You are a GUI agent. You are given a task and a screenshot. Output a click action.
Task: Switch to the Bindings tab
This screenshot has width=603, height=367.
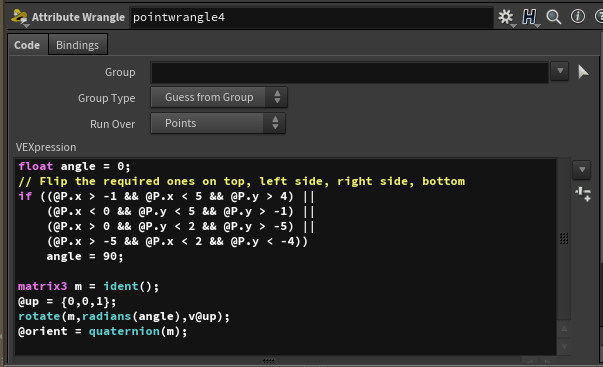point(78,45)
